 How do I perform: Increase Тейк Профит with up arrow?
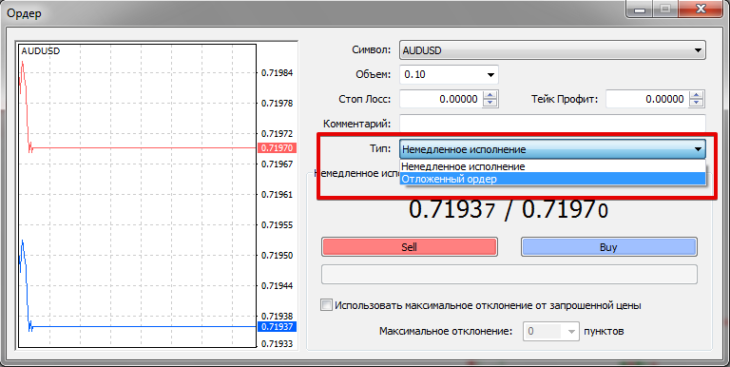coord(696,95)
